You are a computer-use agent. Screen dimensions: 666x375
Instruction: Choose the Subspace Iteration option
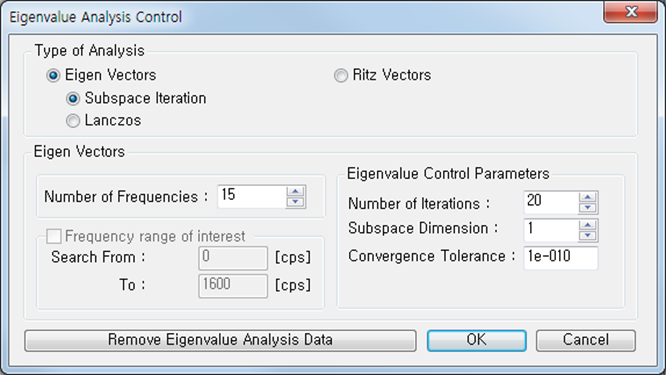[x=73, y=99]
